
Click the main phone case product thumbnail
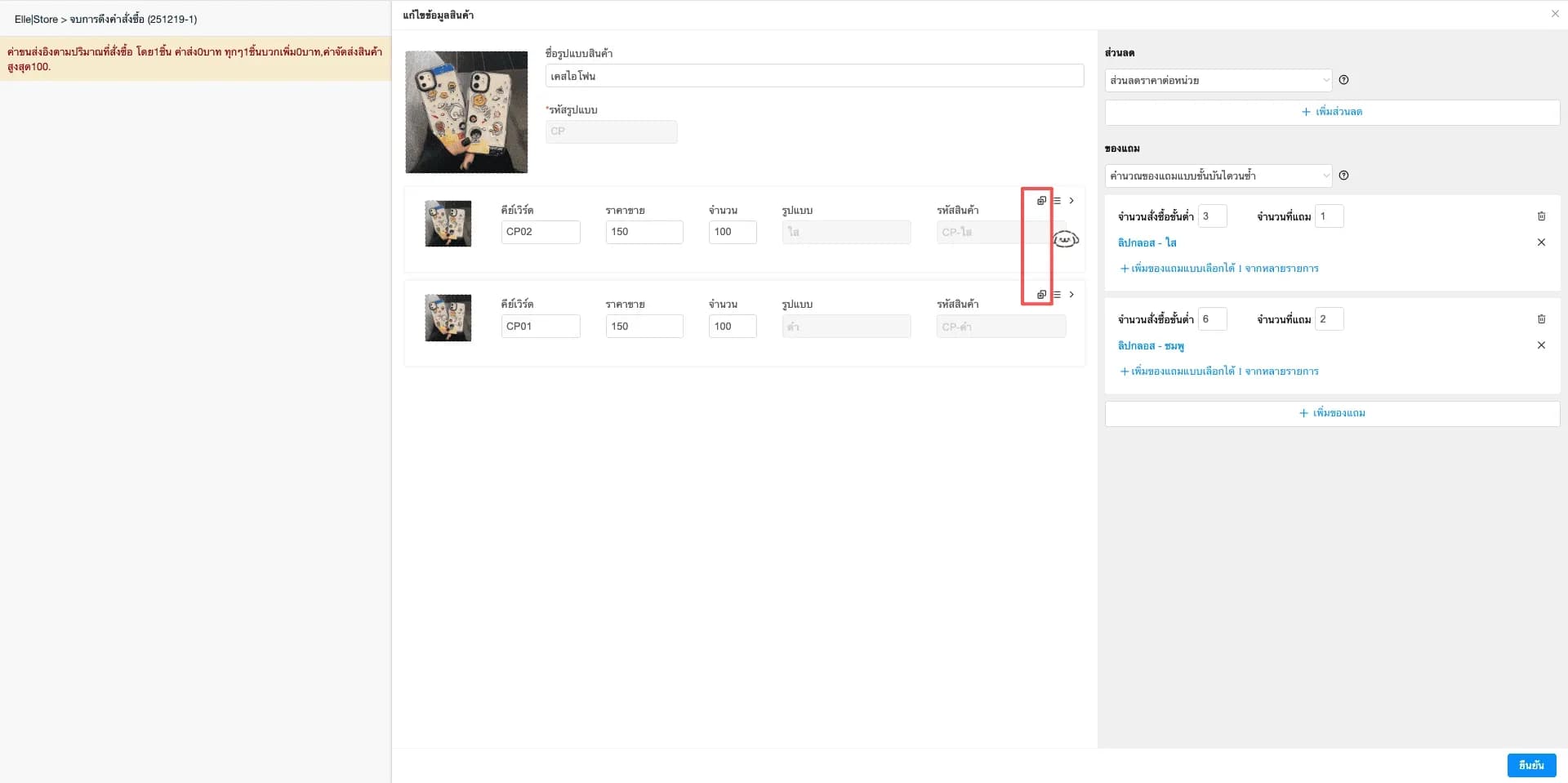click(466, 112)
